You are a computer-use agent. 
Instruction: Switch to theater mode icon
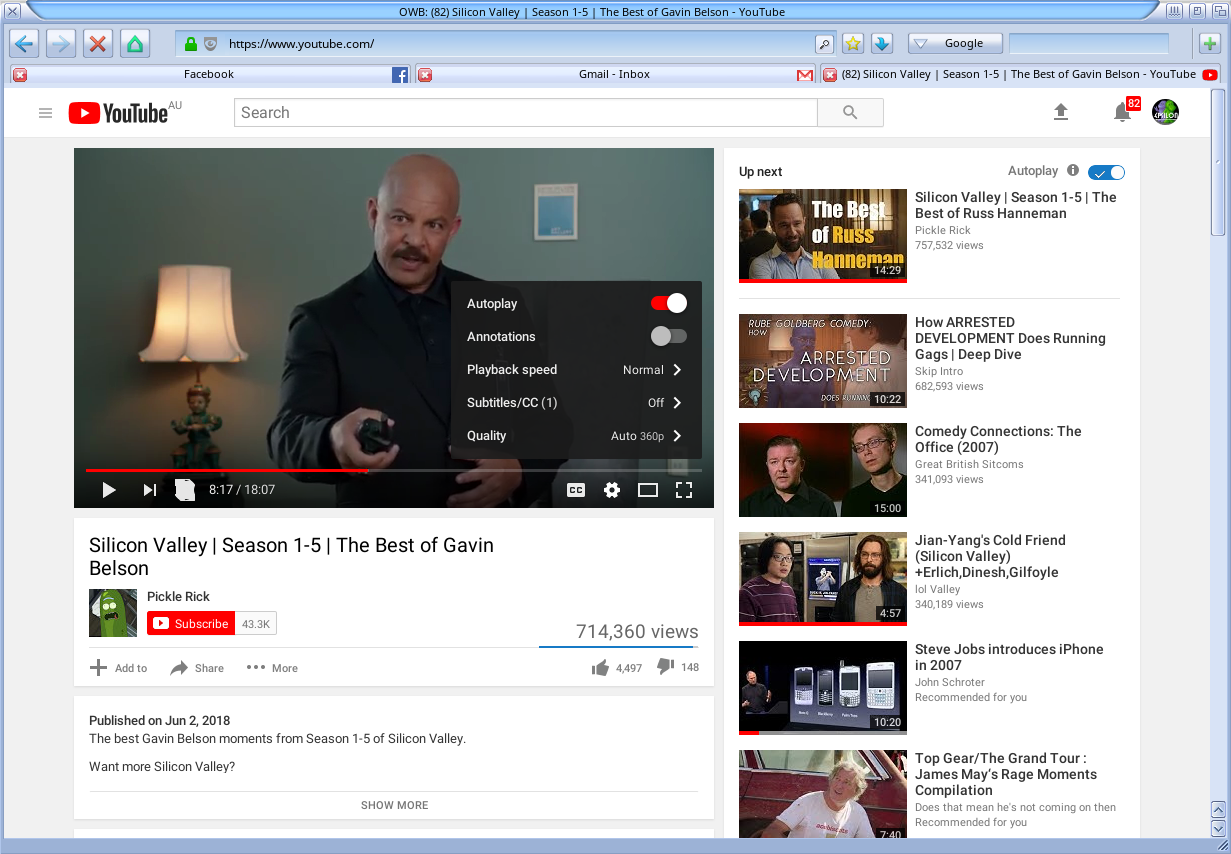click(648, 490)
